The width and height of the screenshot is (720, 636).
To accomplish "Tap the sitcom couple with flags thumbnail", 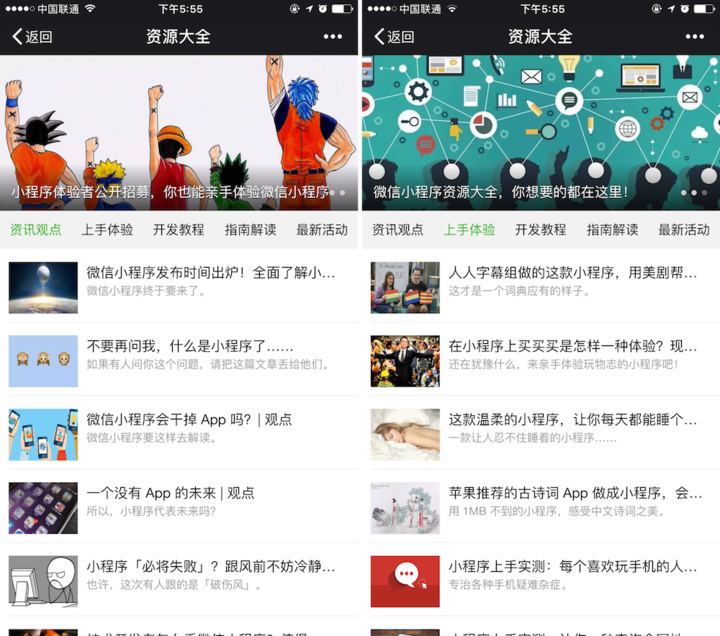I will pyautogui.click(x=405, y=287).
